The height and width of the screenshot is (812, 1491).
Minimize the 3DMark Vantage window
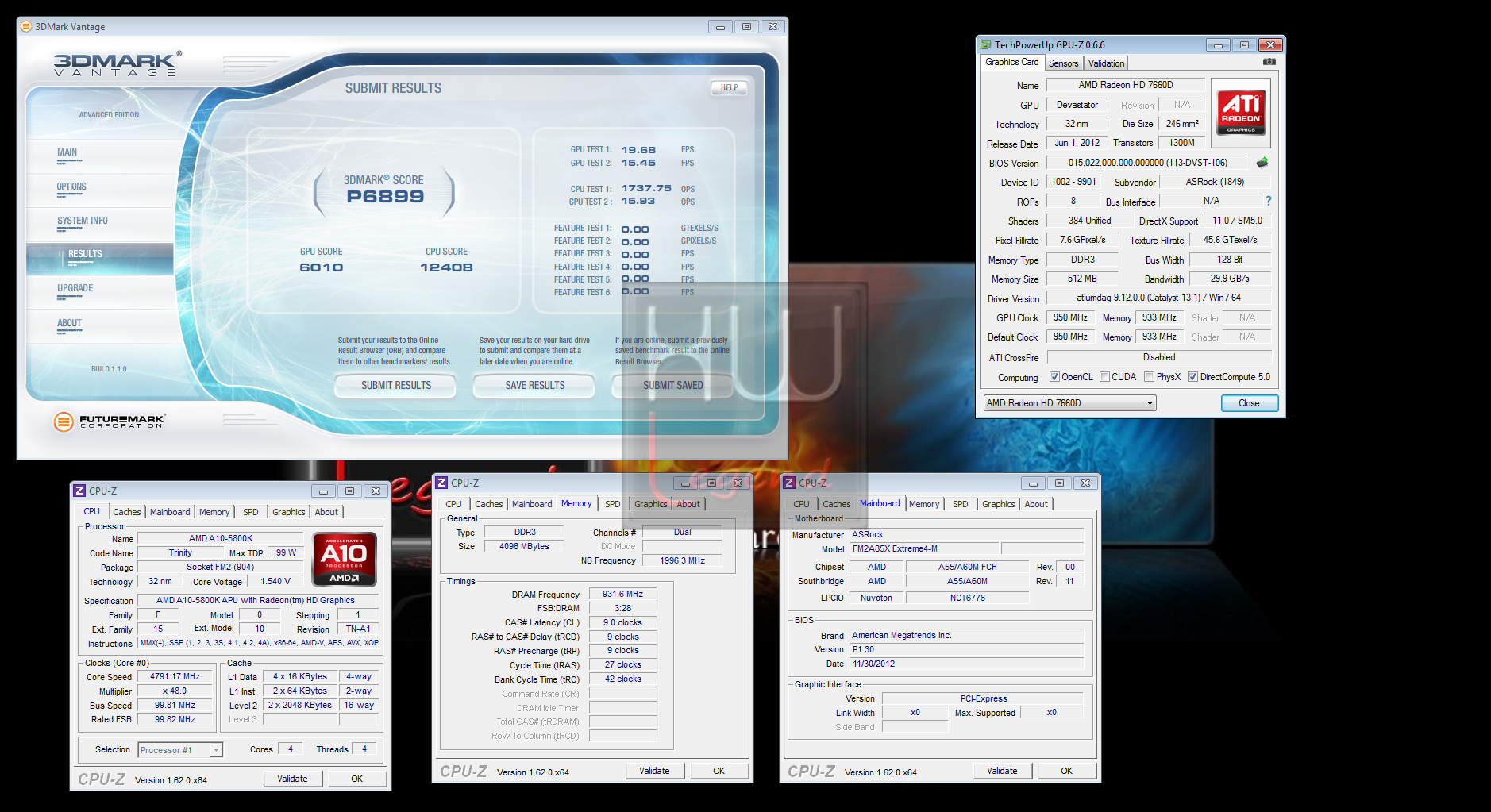pos(720,27)
